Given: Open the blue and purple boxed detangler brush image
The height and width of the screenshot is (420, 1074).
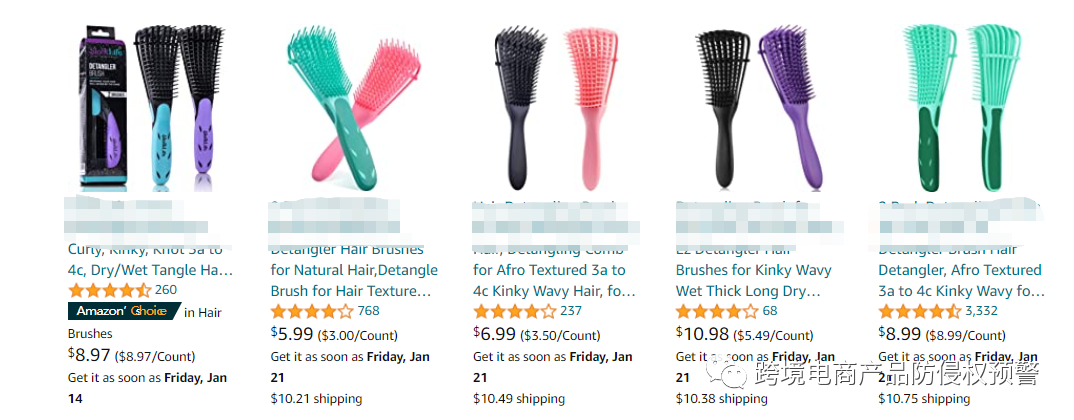Looking at the screenshot, I should coord(151,108).
